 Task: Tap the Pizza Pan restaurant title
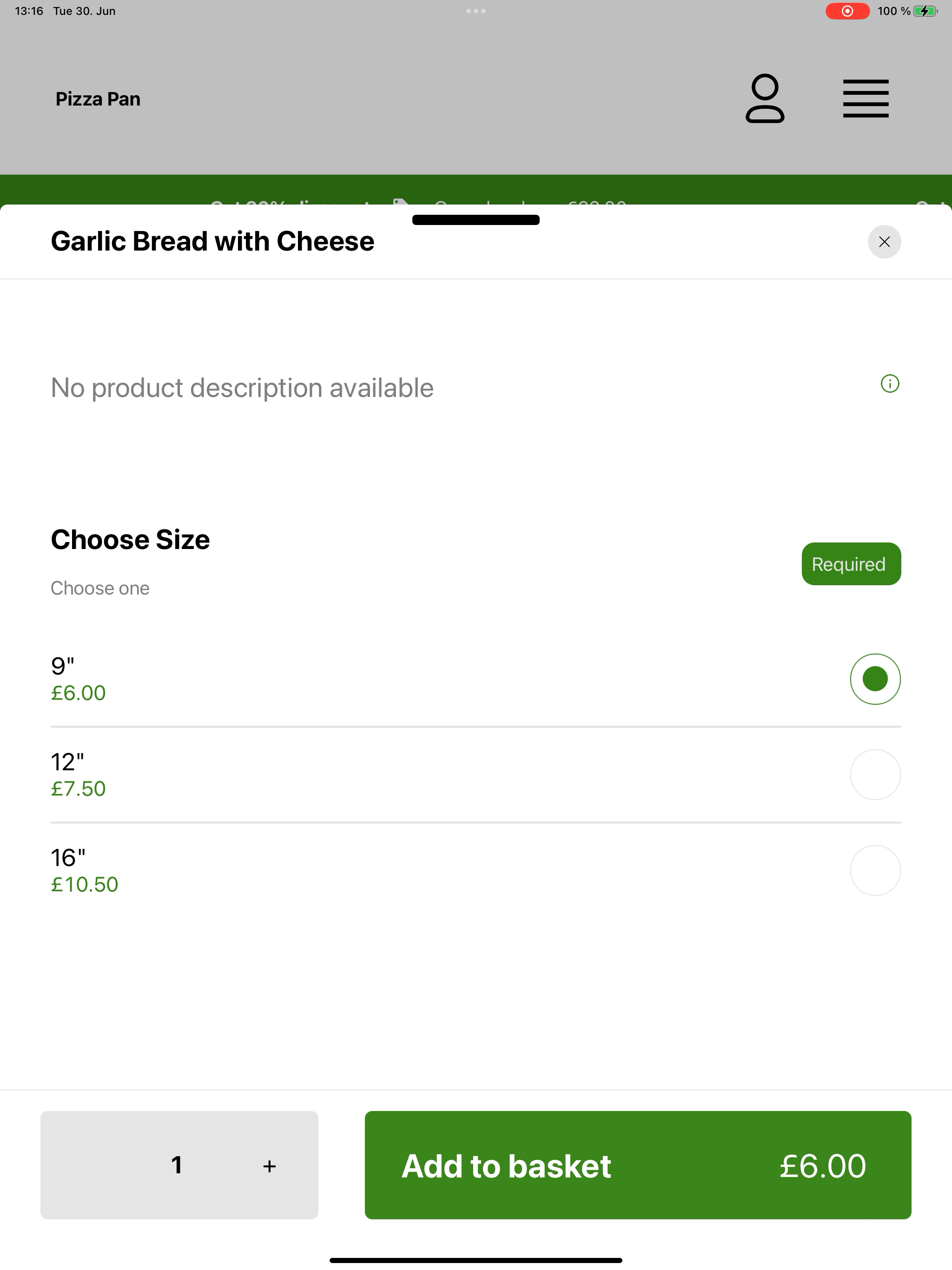pos(98,99)
